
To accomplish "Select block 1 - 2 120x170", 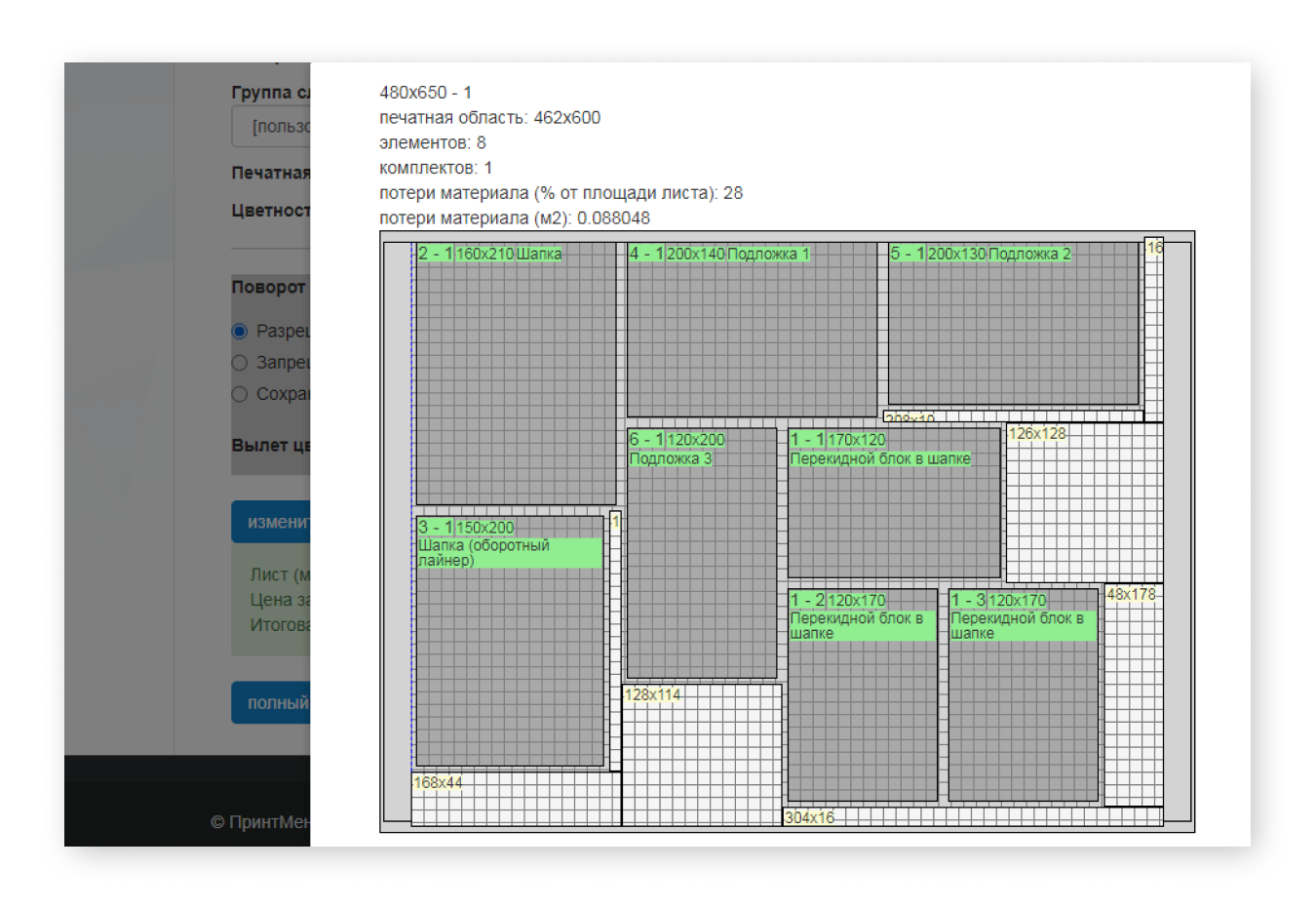I will click(863, 695).
